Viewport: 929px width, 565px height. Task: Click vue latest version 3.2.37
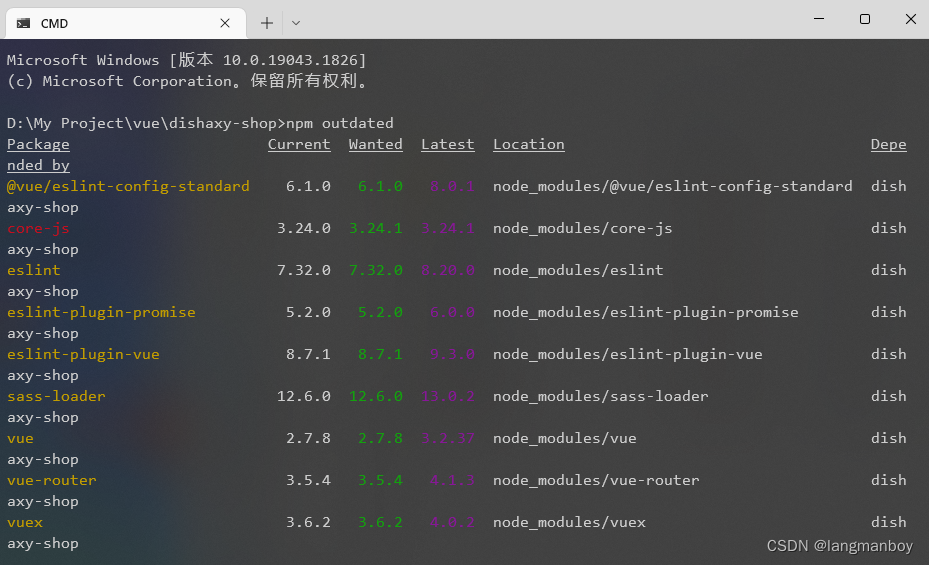point(448,438)
